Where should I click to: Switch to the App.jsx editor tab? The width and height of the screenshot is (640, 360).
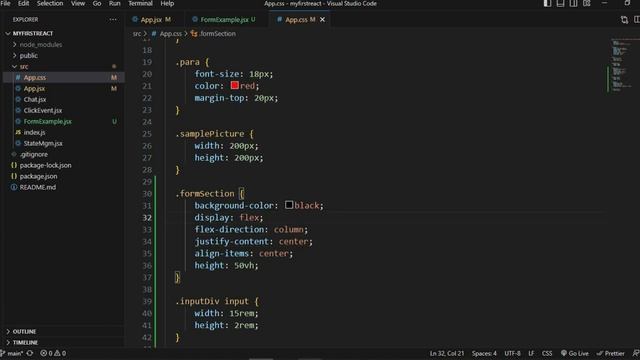coord(151,20)
